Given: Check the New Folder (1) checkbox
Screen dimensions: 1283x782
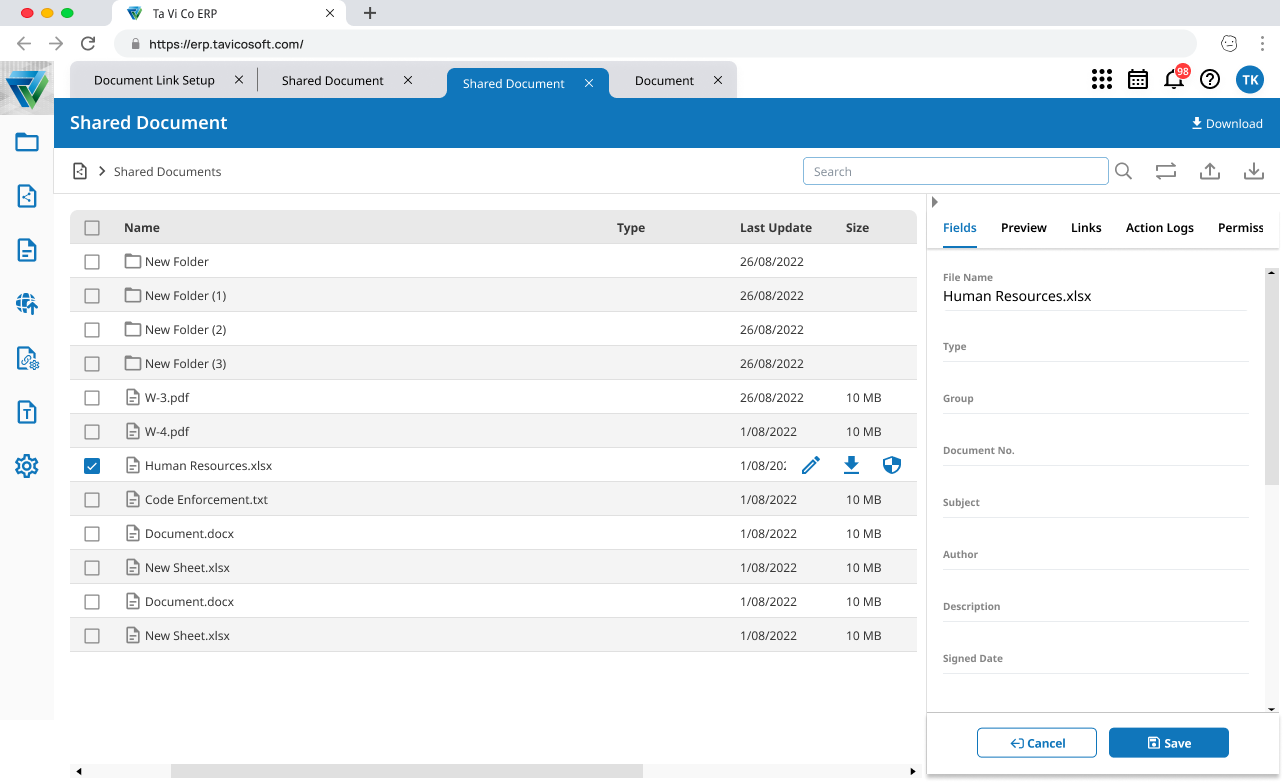Looking at the screenshot, I should [x=92, y=296].
